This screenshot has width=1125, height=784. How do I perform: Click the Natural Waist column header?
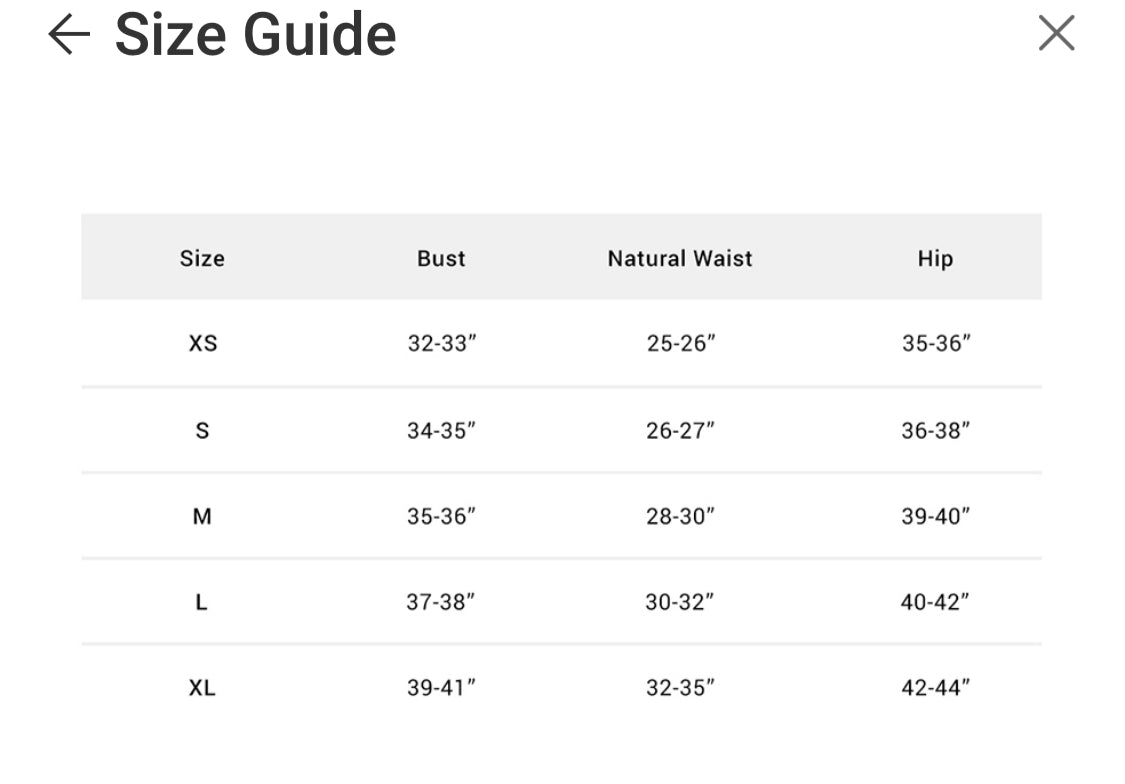(680, 258)
